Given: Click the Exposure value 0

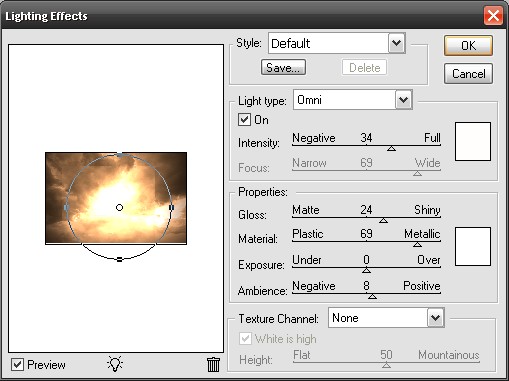Looking at the screenshot, I should (x=366, y=260).
